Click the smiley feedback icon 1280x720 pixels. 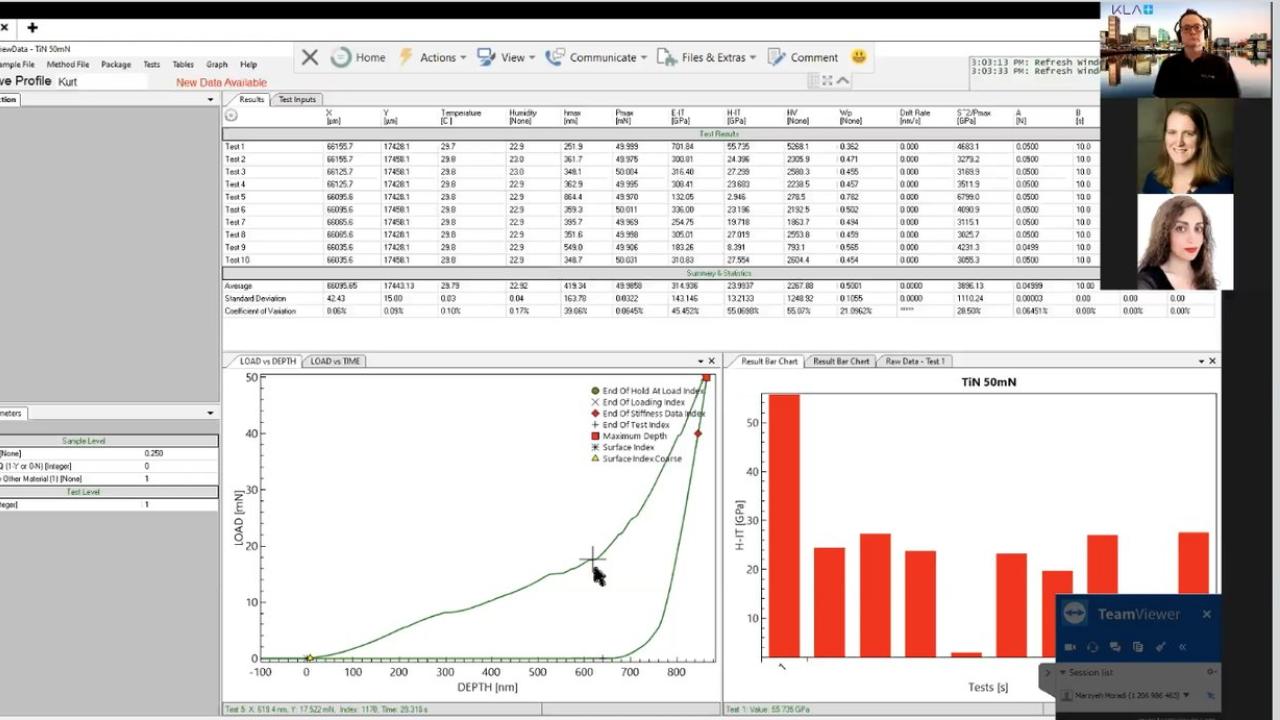pos(858,57)
